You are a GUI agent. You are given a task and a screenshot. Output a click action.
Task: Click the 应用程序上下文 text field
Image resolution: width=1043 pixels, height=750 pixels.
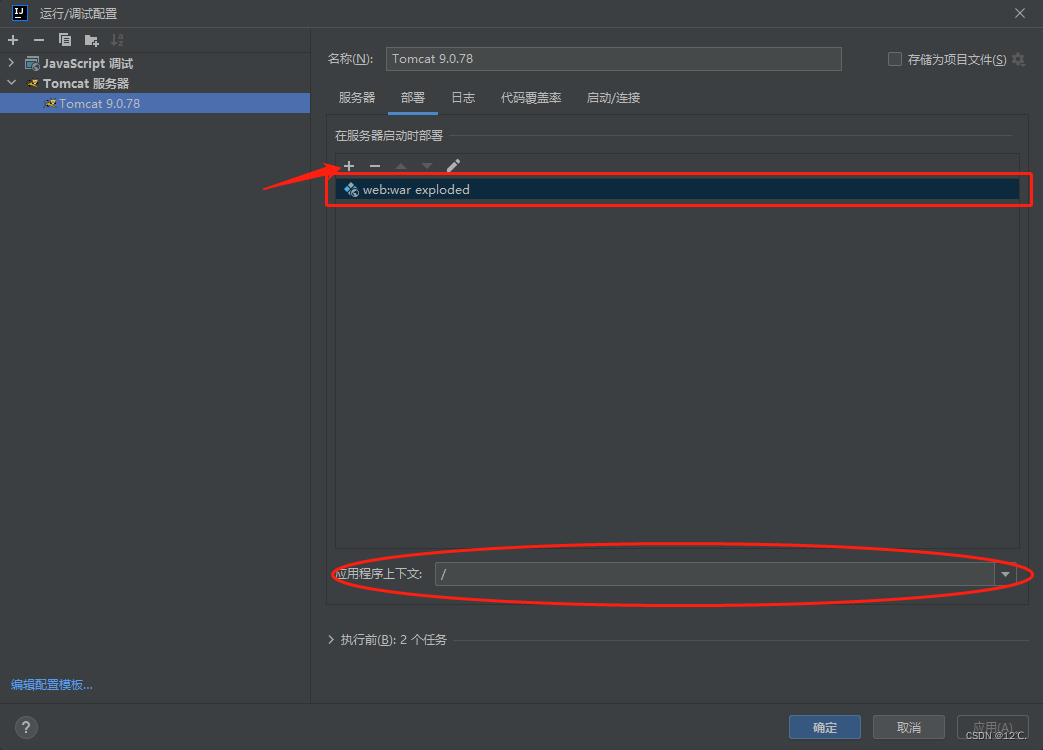point(715,574)
